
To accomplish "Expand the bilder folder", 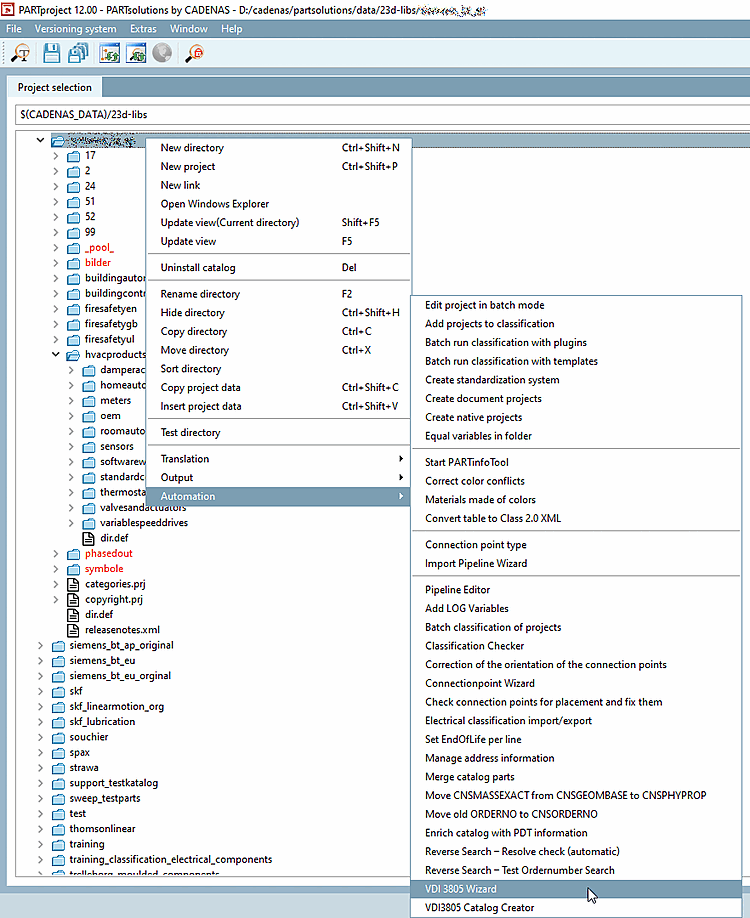I will tap(56, 263).
